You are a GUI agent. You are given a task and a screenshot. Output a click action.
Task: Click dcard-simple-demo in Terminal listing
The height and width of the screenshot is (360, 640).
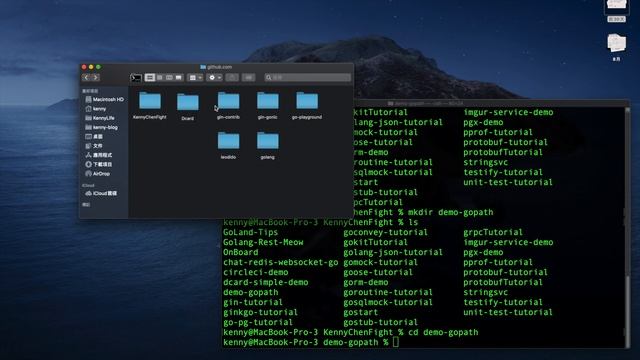[265, 282]
